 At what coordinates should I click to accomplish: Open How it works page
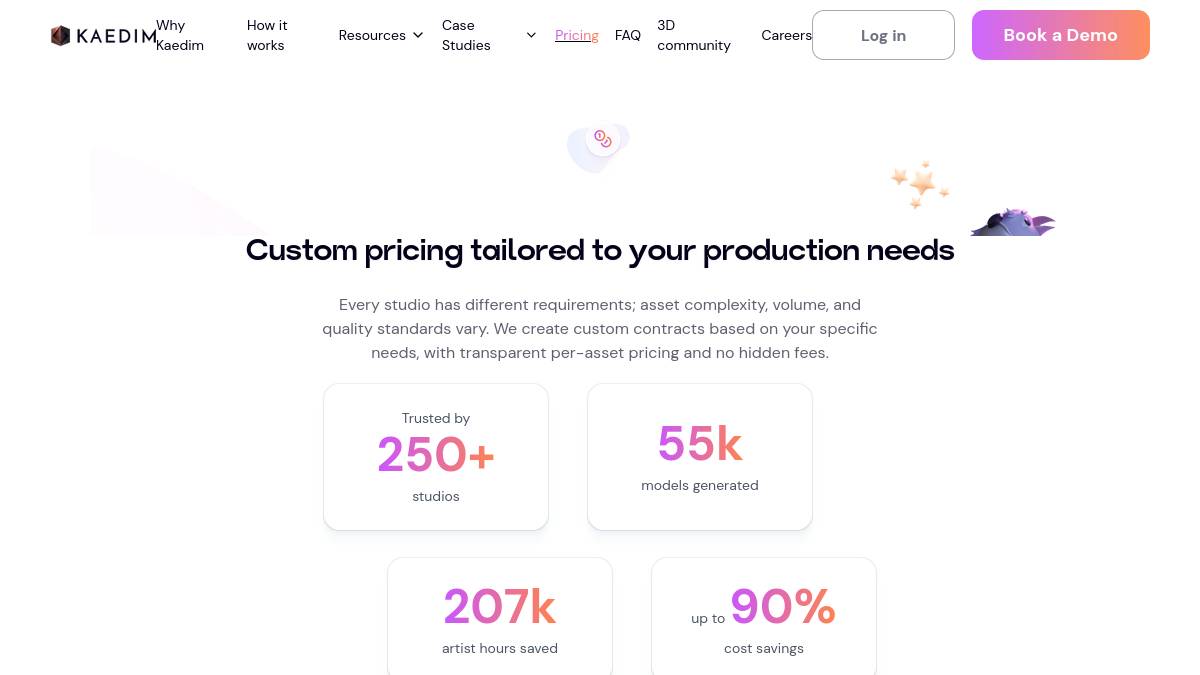pos(267,35)
